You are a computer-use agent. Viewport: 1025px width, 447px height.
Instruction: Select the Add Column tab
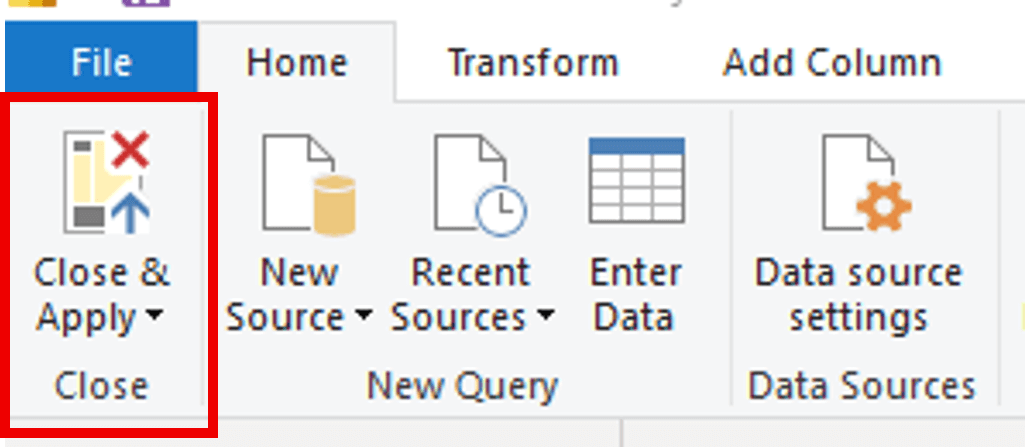point(831,63)
